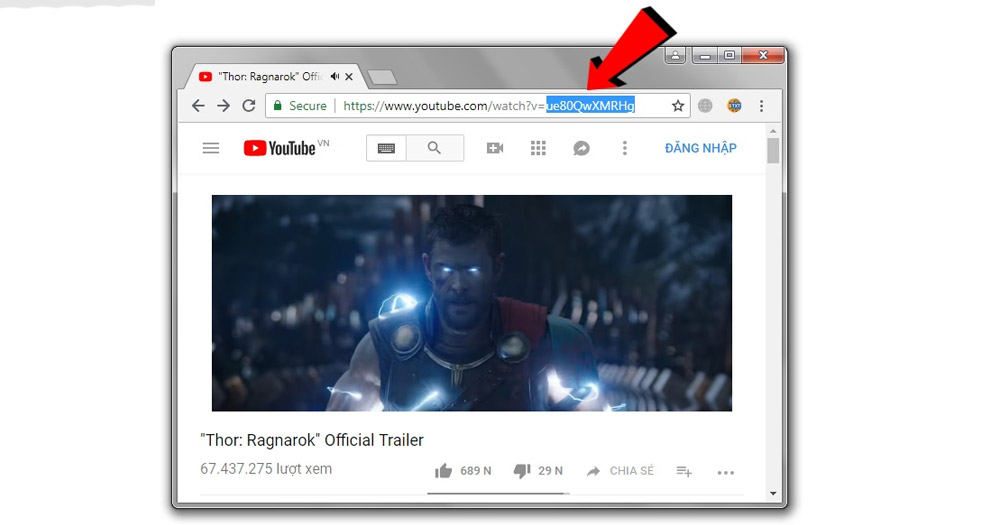
Task: Open the YouTube apps grid
Action: (x=538, y=148)
